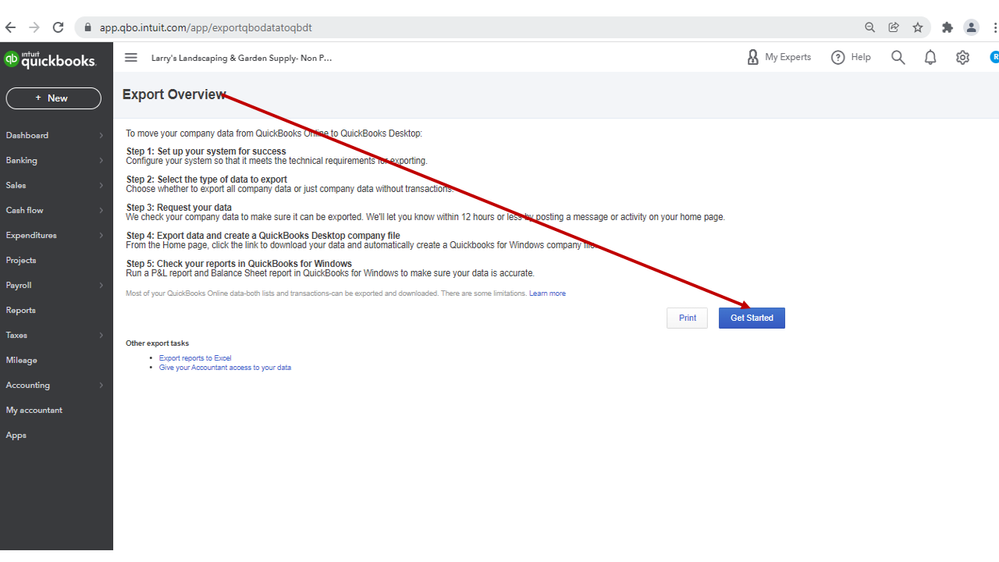Click the padlock site info icon
Image resolution: width=999 pixels, height=562 pixels.
[88, 27]
